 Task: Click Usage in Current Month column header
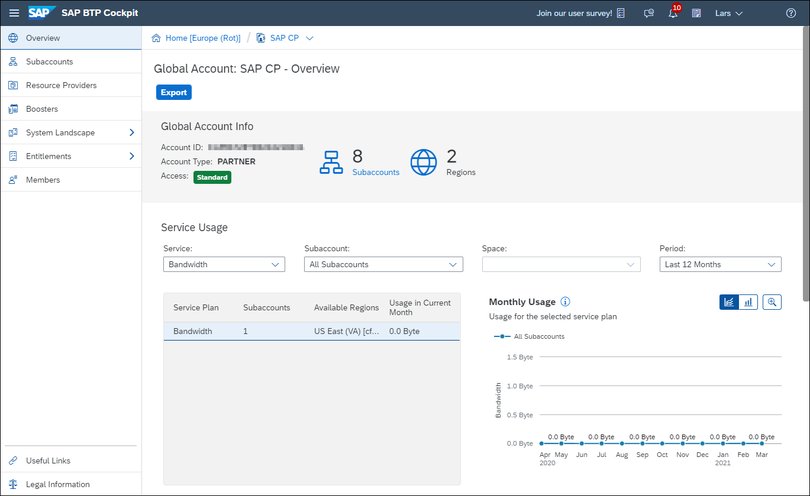point(419,307)
